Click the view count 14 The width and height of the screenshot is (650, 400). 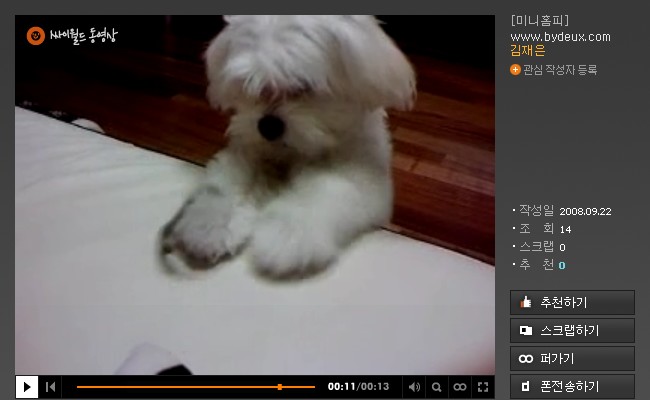[565, 230]
